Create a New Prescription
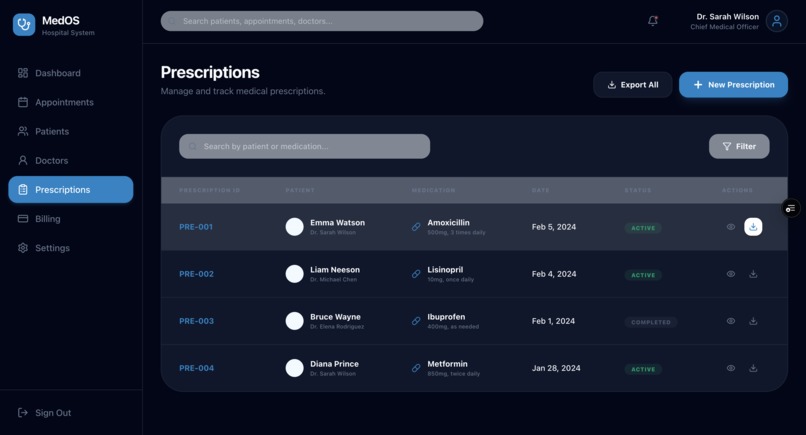Image resolution: width=806 pixels, height=435 pixels. click(x=734, y=85)
